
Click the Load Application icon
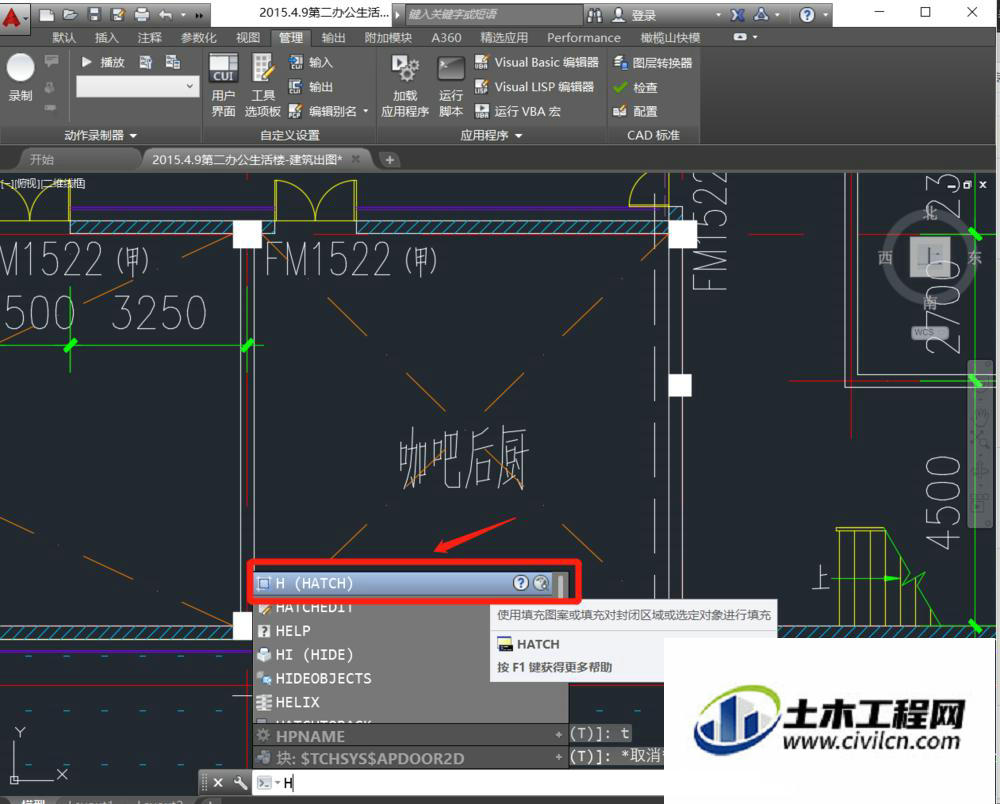(405, 68)
